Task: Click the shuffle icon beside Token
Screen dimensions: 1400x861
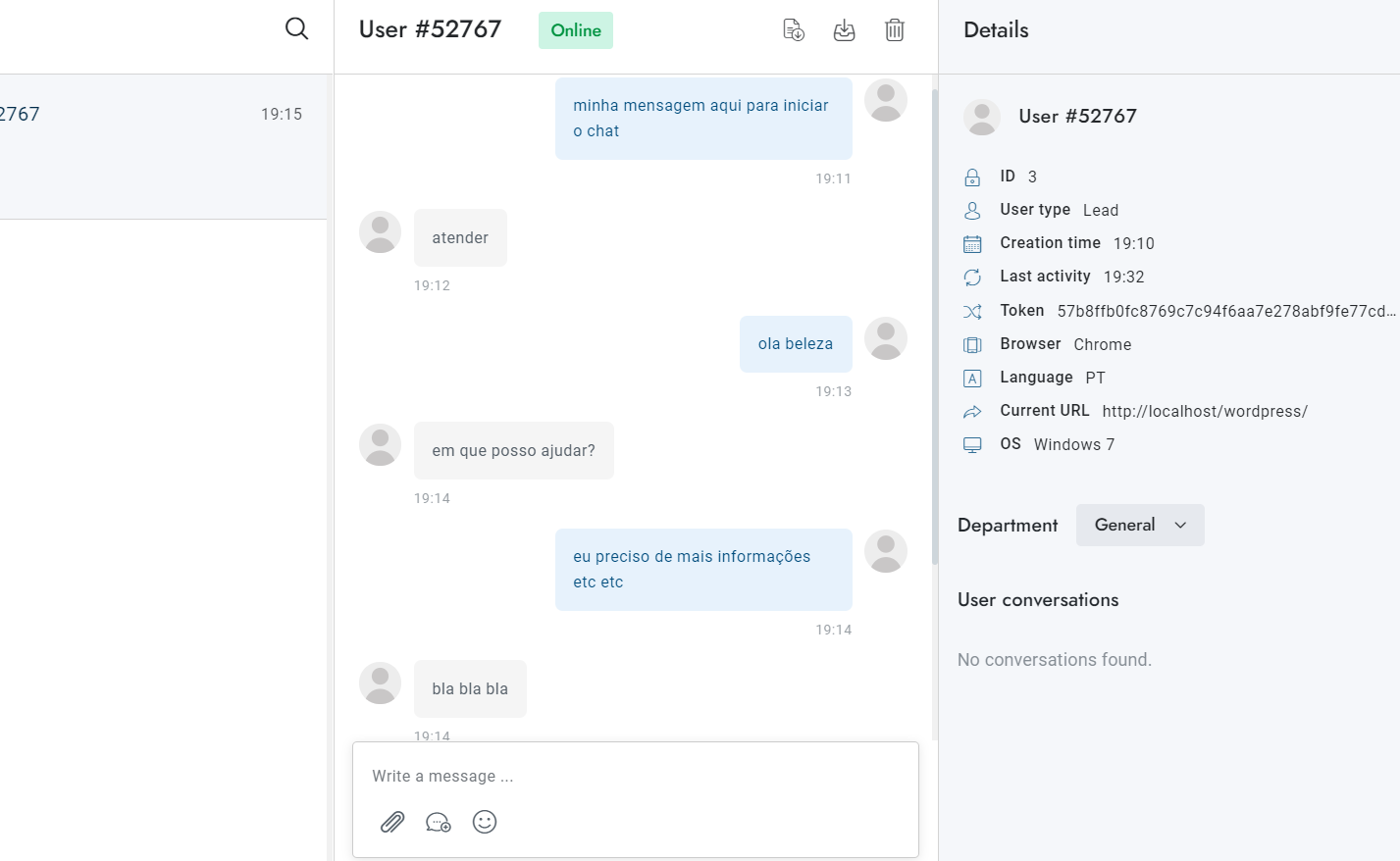Action: [x=972, y=311]
